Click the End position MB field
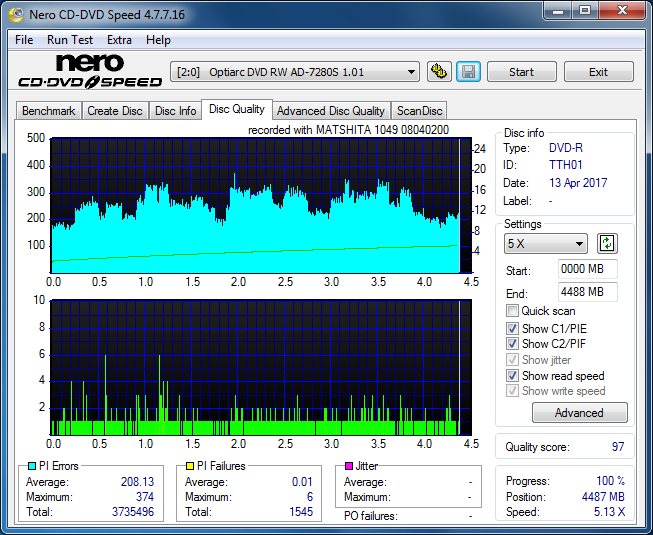 point(587,292)
